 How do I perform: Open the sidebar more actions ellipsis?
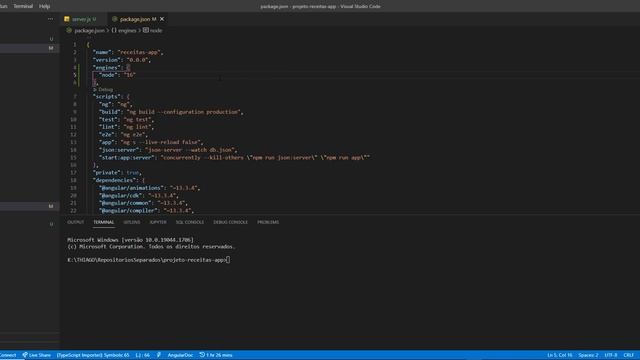point(51,19)
